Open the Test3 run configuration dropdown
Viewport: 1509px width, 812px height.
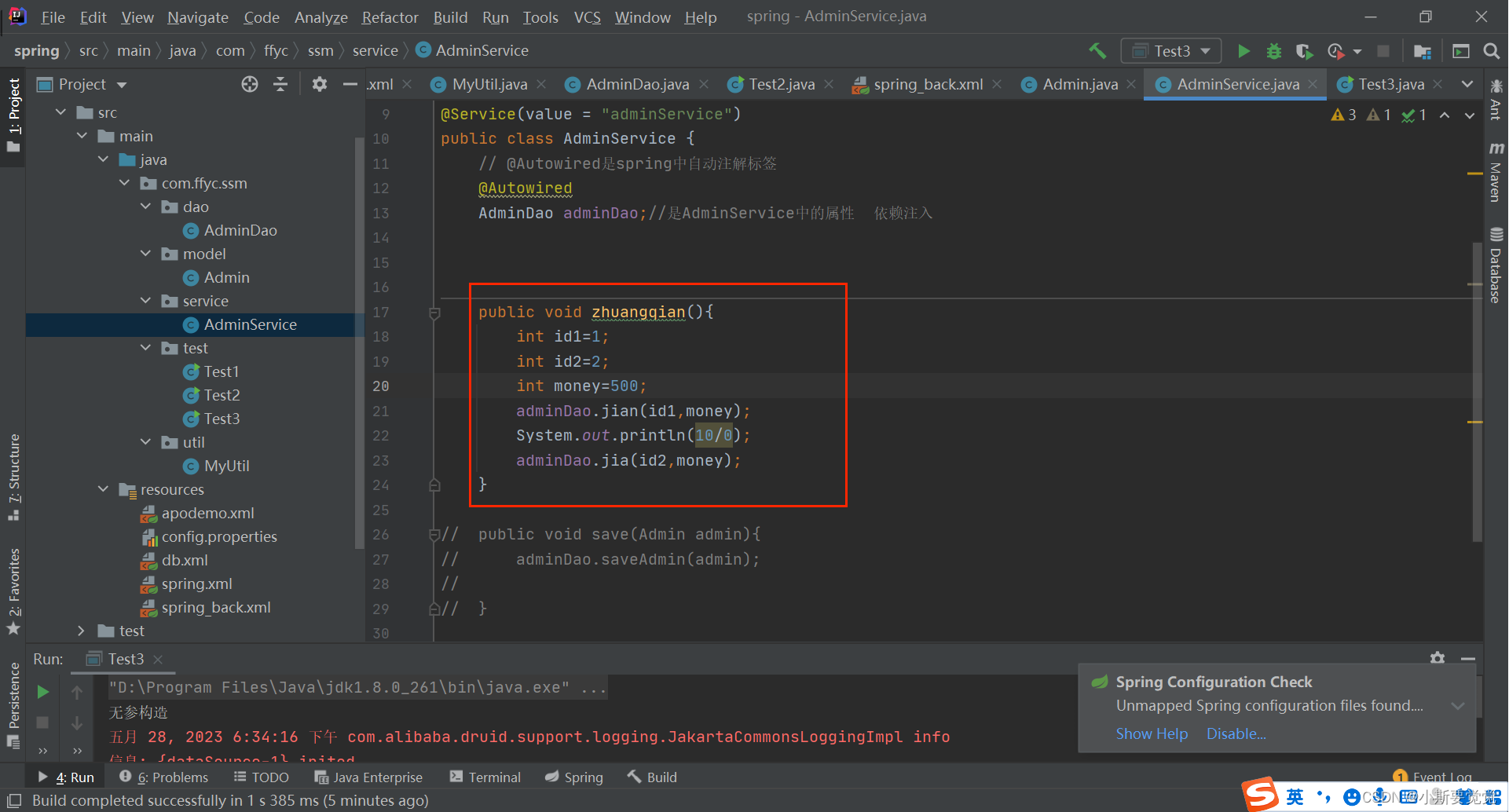1171,51
